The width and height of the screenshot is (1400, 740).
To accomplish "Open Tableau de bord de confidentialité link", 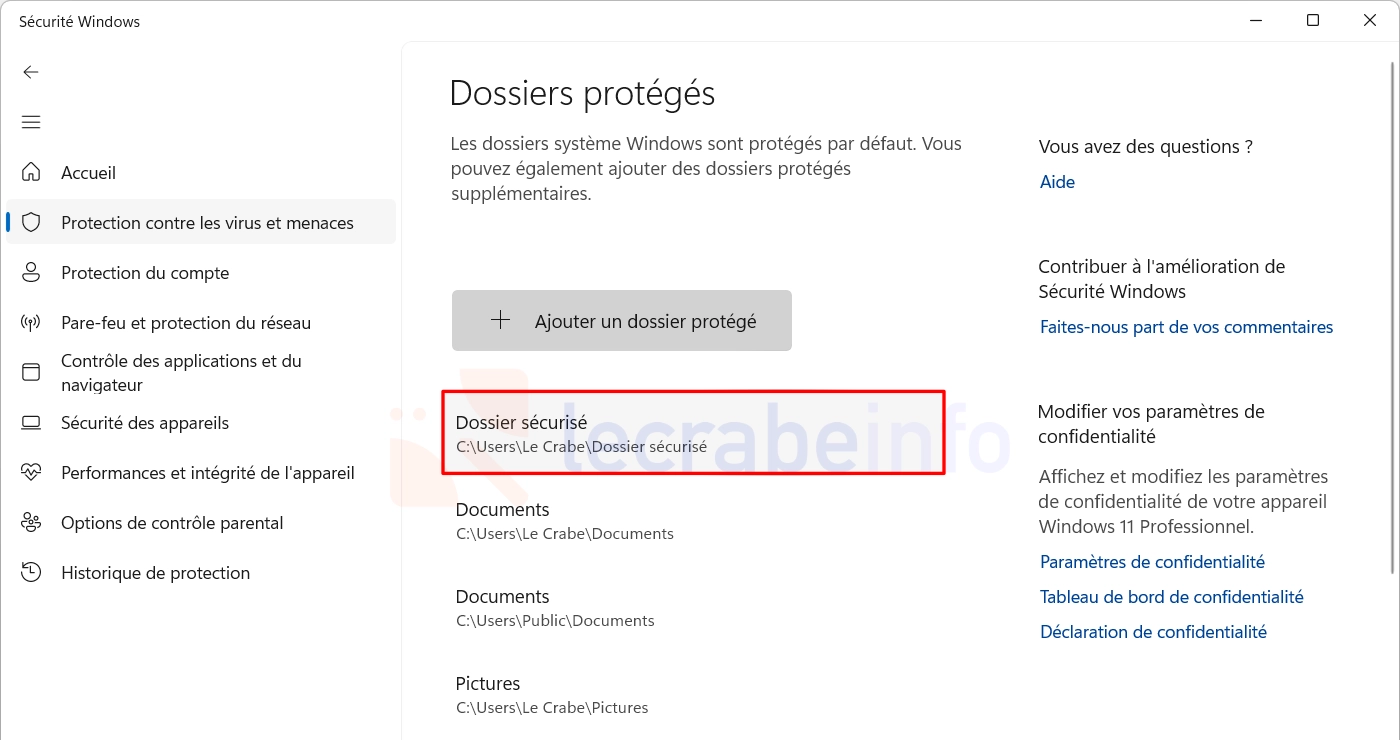I will (1172, 597).
